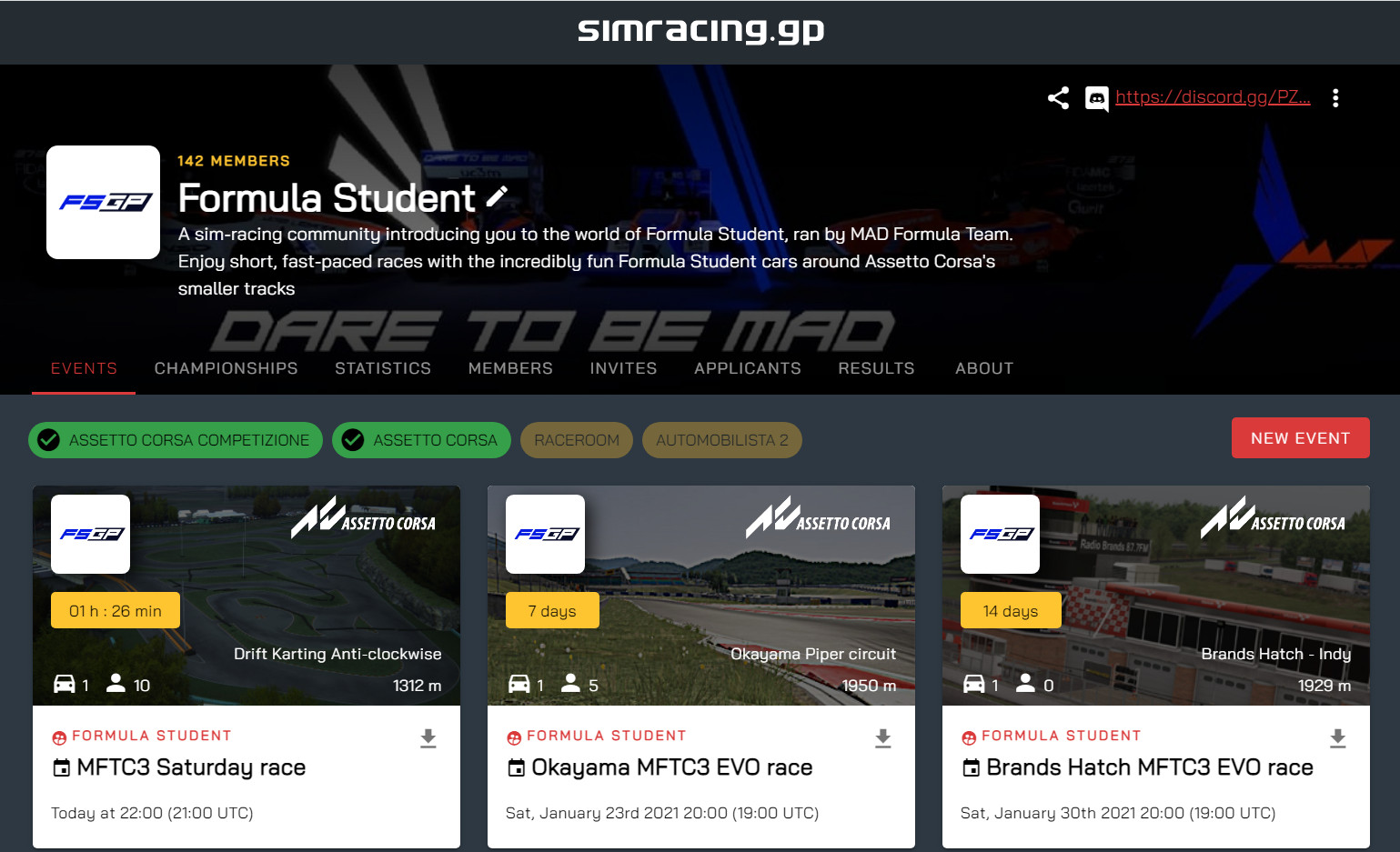The height and width of the screenshot is (852, 1400).
Task: Click calendar icon beside Brands Hatch MFTC3 EVO race
Action: pos(971,767)
